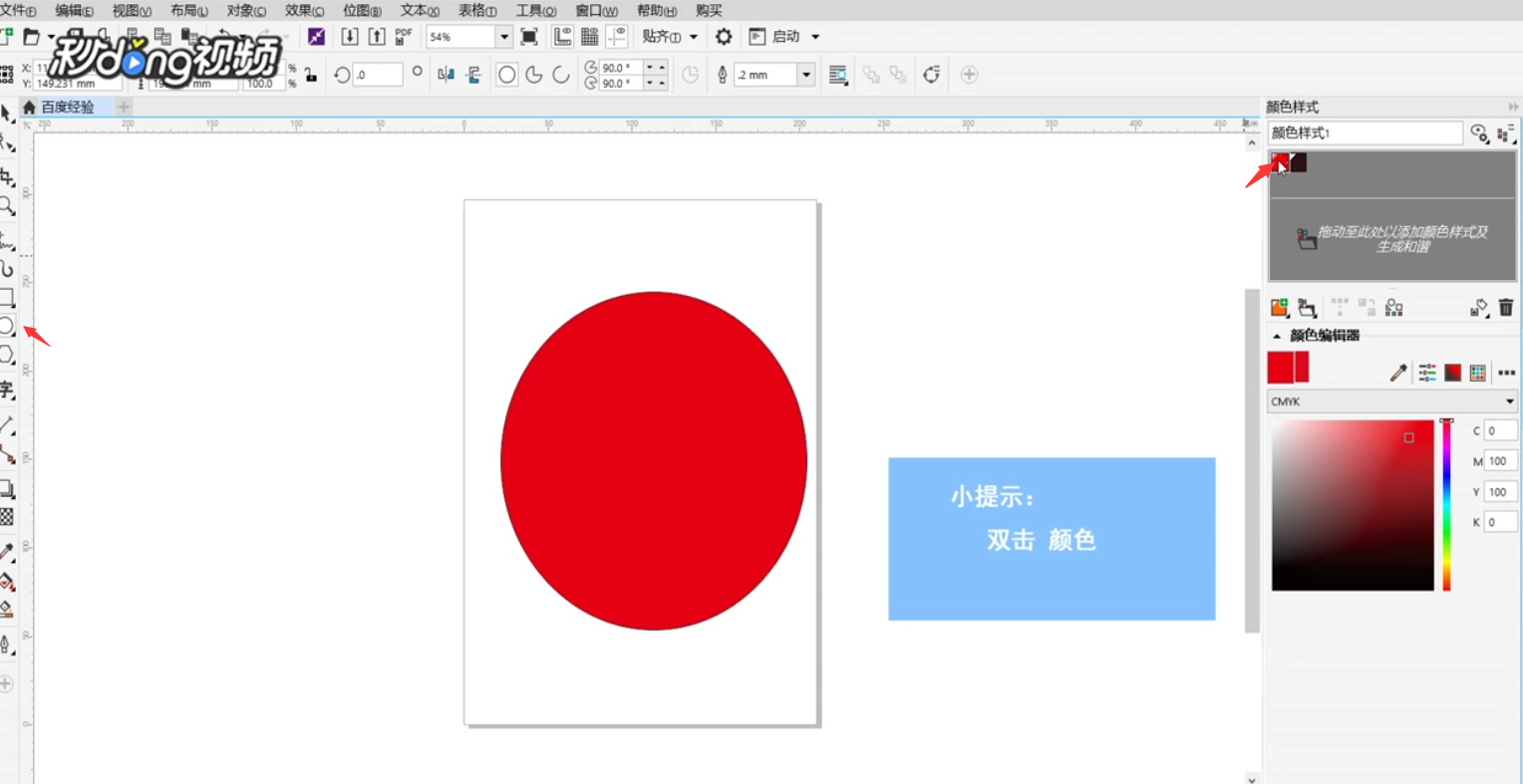Switch the ellipse to arc mode

point(559,74)
